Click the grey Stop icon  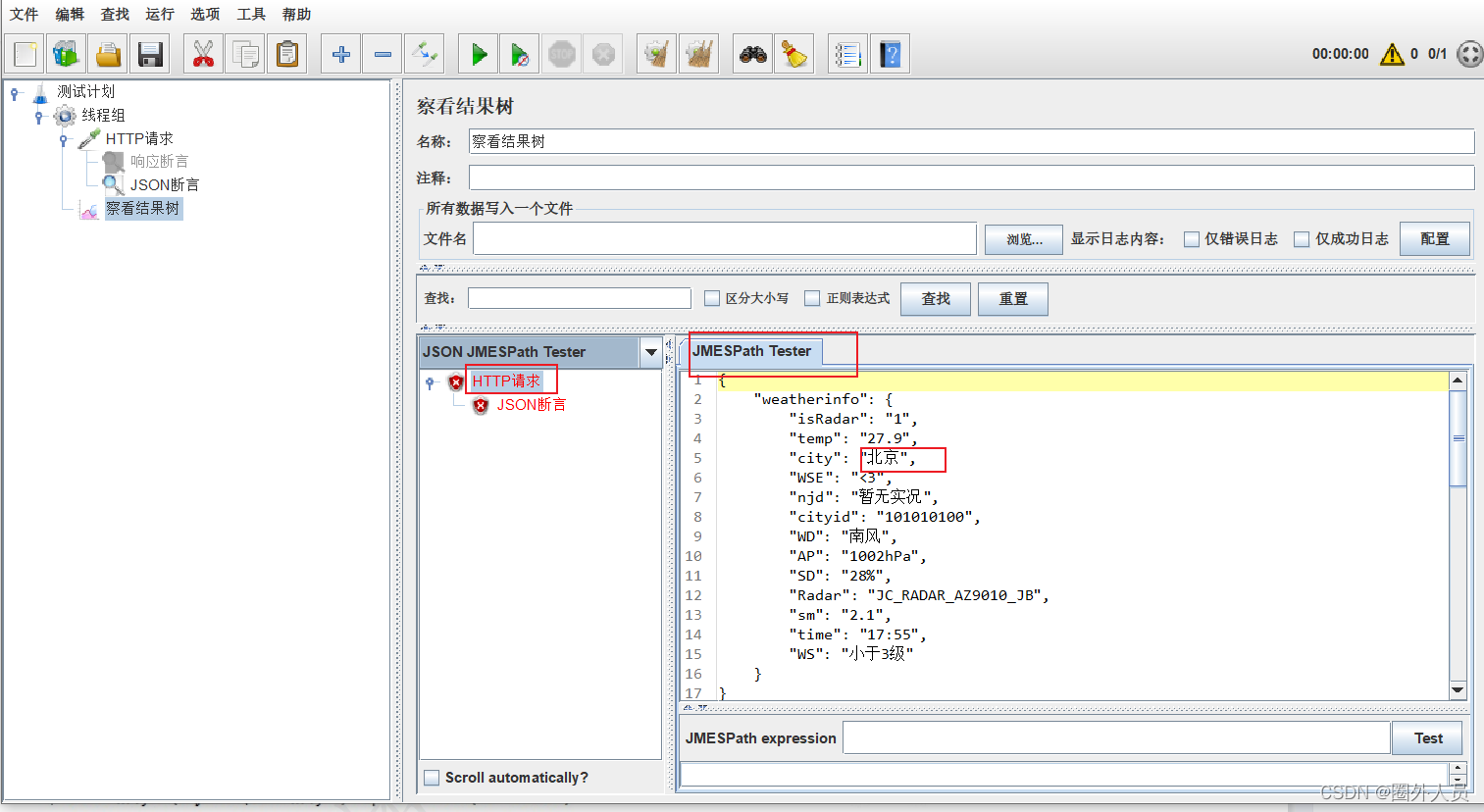(562, 54)
